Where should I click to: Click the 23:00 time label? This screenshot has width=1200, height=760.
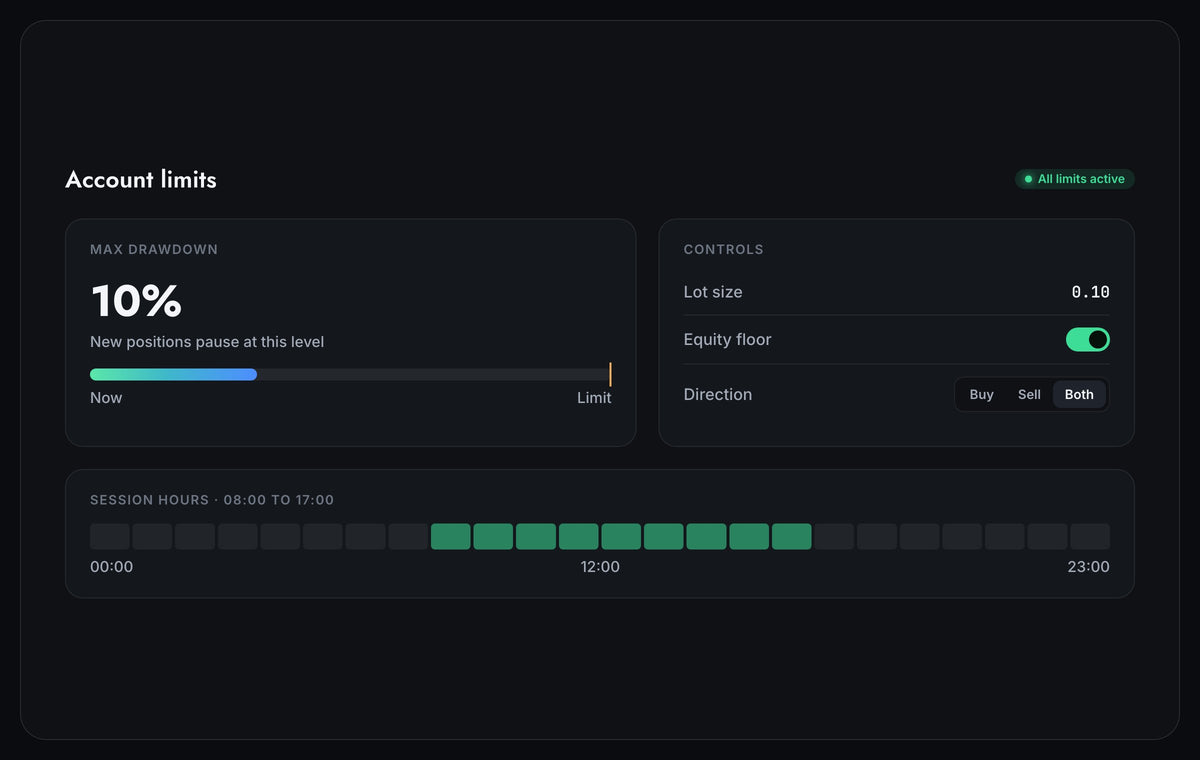[1088, 567]
